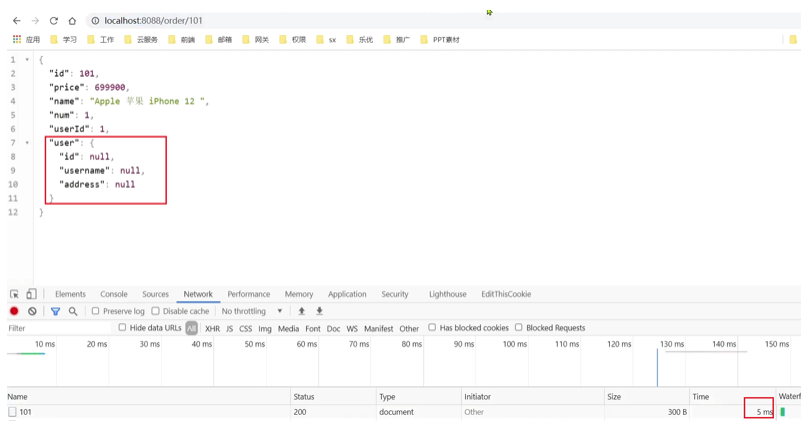
Task: Go to the home page icon
Action: [72, 21]
